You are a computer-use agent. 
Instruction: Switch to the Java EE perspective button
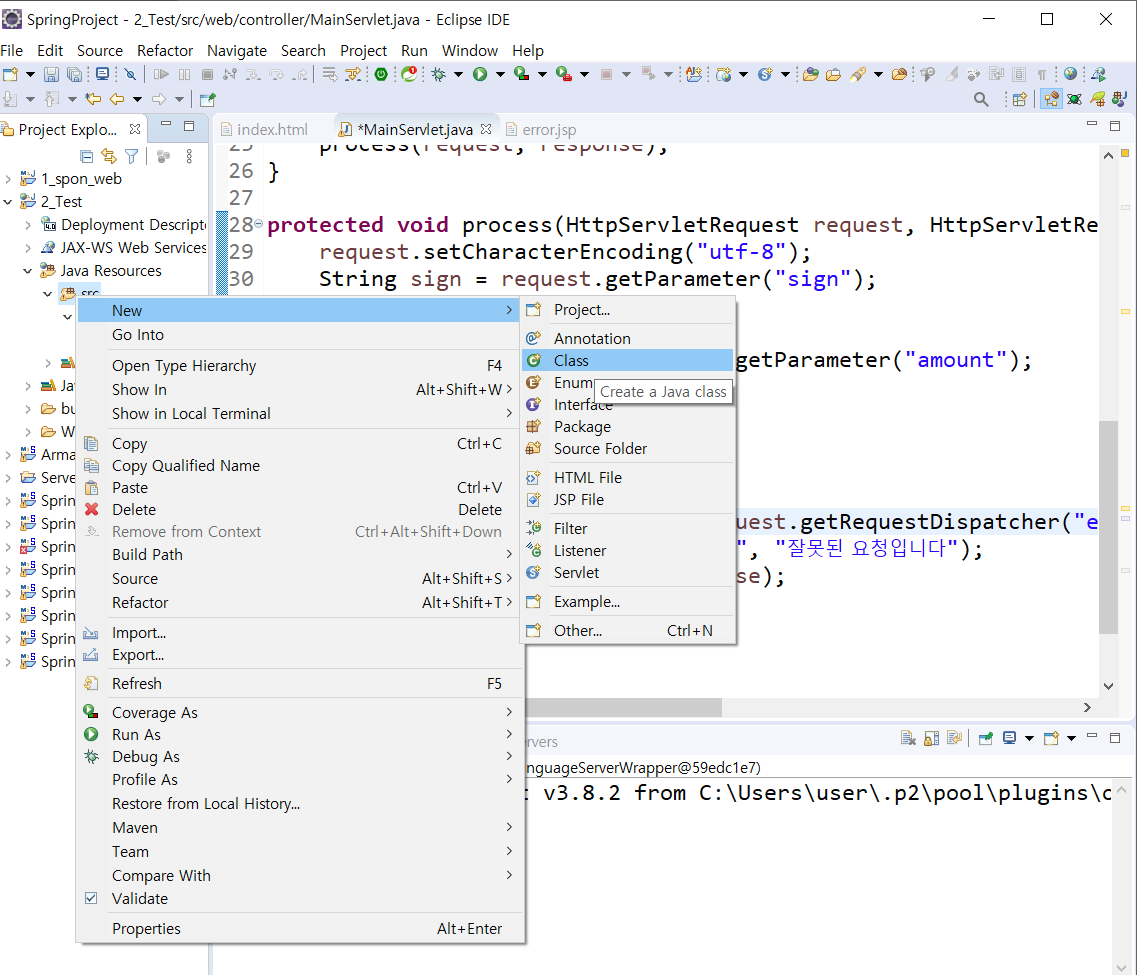1051,99
